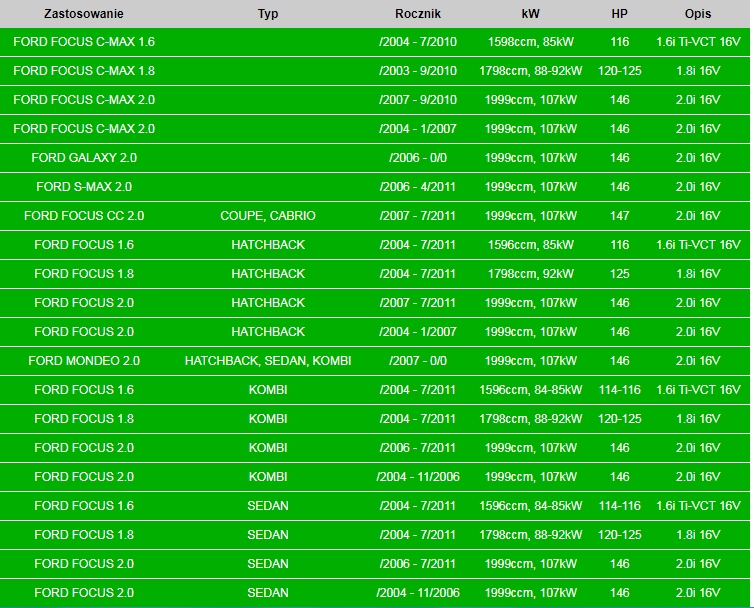
Task: Click the /2003 - 9/2010 year cell
Action: click(x=418, y=71)
